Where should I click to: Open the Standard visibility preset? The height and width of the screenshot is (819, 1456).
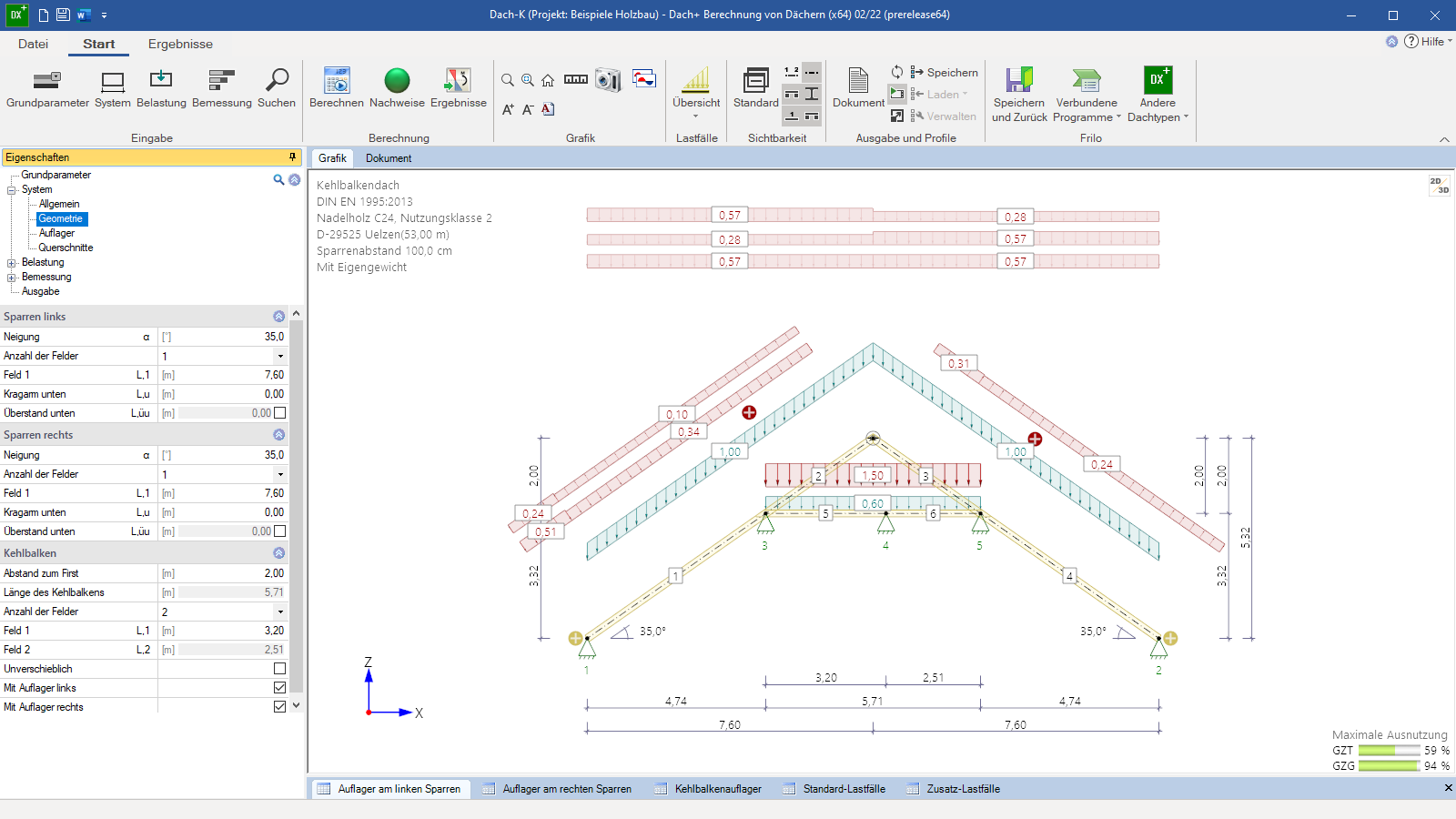tap(756, 88)
